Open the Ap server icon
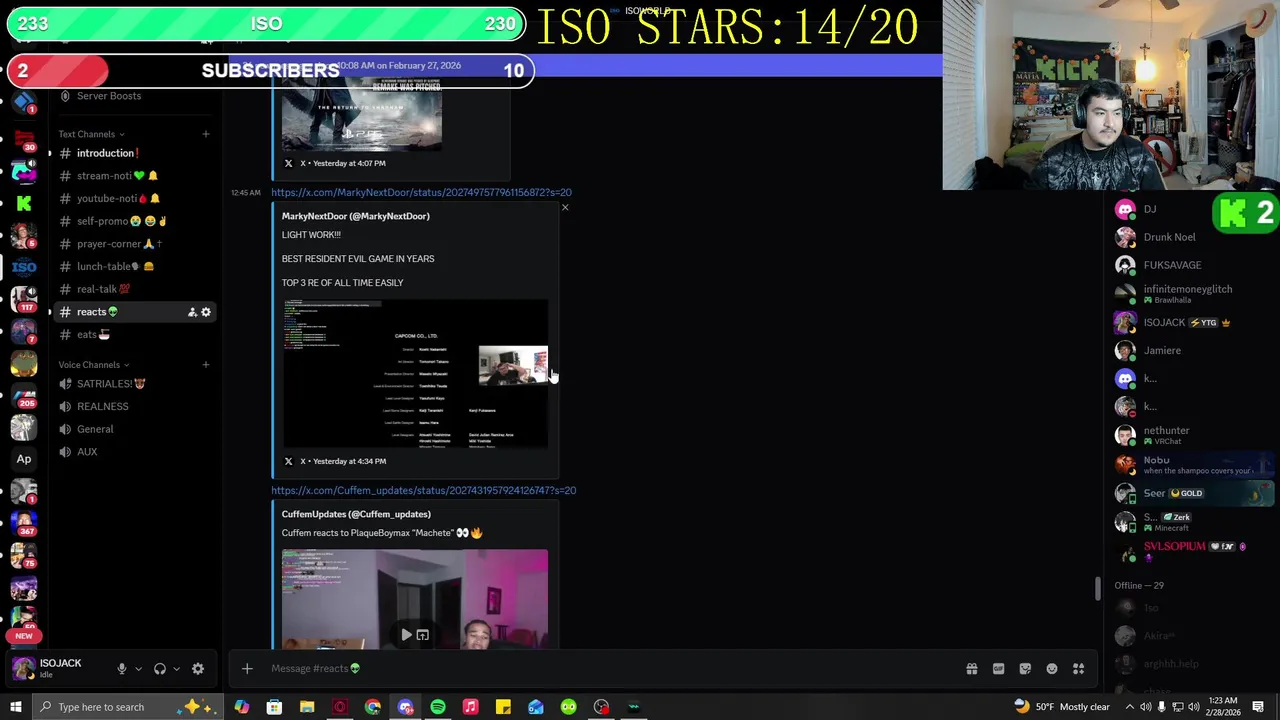The image size is (1280, 720). pos(24,459)
